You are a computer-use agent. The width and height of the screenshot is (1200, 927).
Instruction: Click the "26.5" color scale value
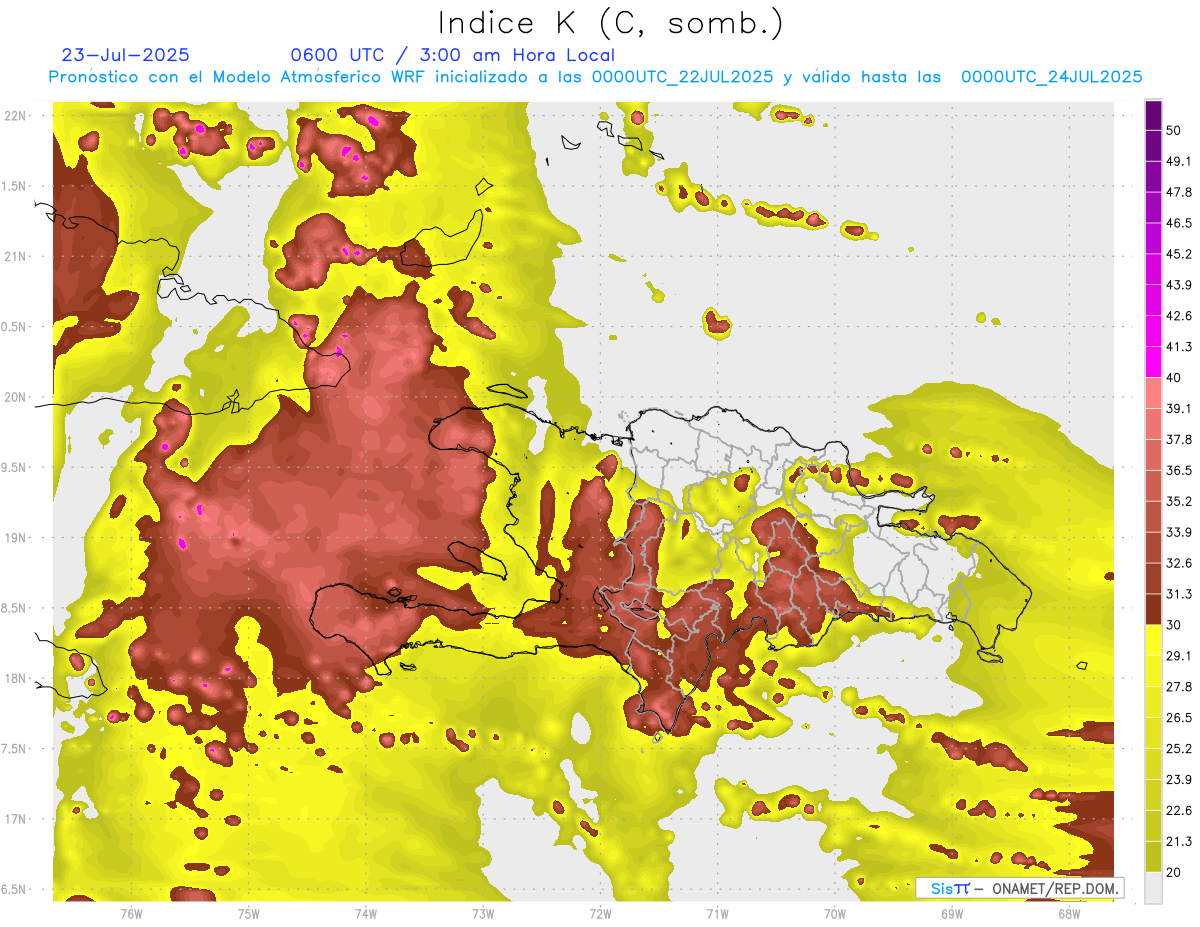[1179, 718]
